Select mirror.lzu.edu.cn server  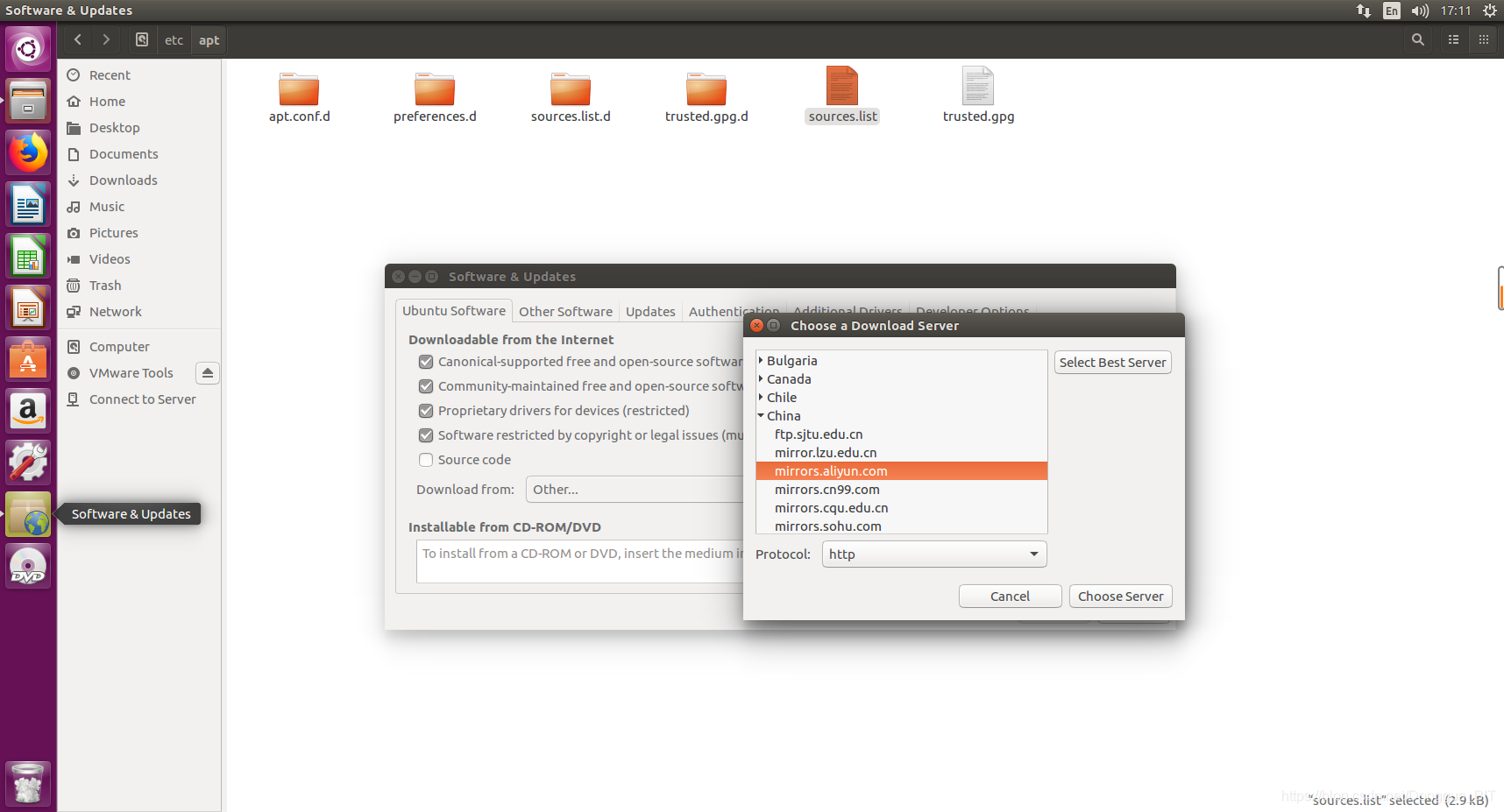click(901, 453)
